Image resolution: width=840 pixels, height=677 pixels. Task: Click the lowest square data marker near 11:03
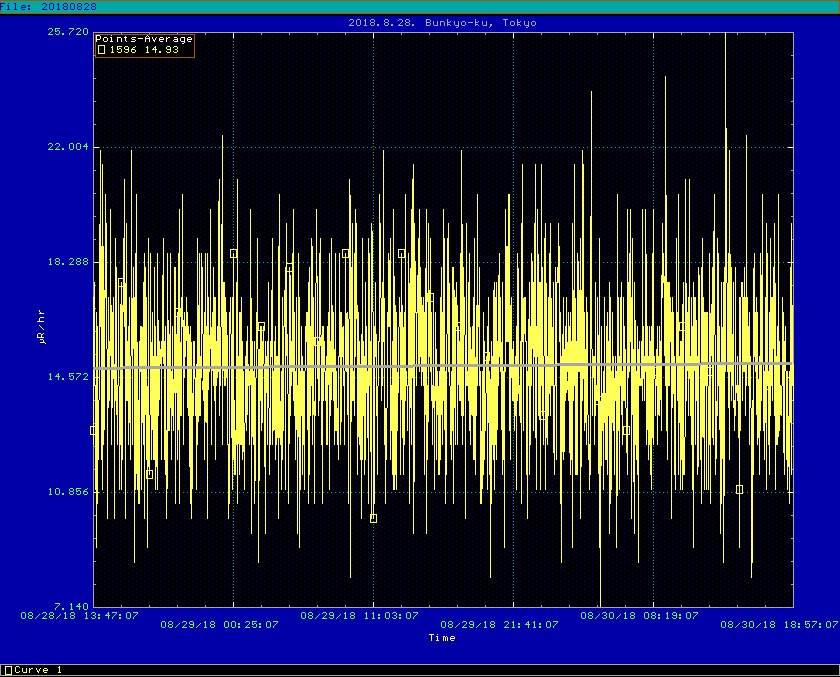(x=373, y=518)
